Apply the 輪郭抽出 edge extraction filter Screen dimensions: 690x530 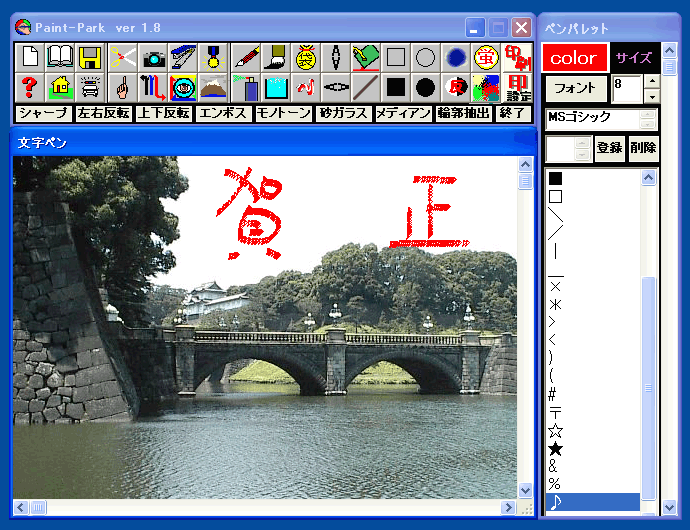click(463, 114)
